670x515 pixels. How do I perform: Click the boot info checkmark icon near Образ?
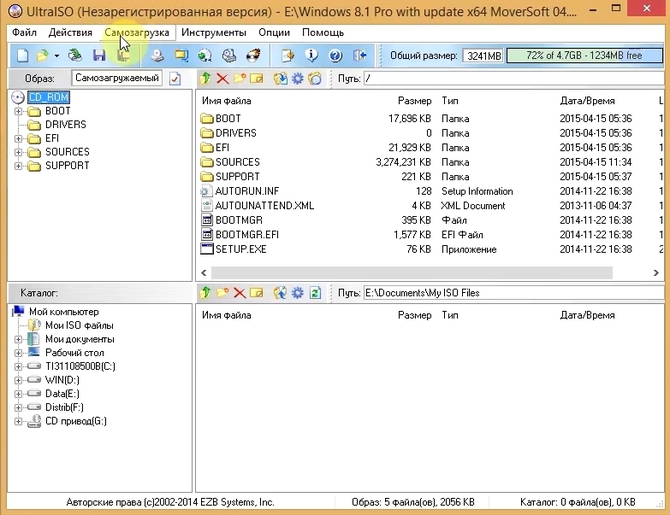coord(175,79)
